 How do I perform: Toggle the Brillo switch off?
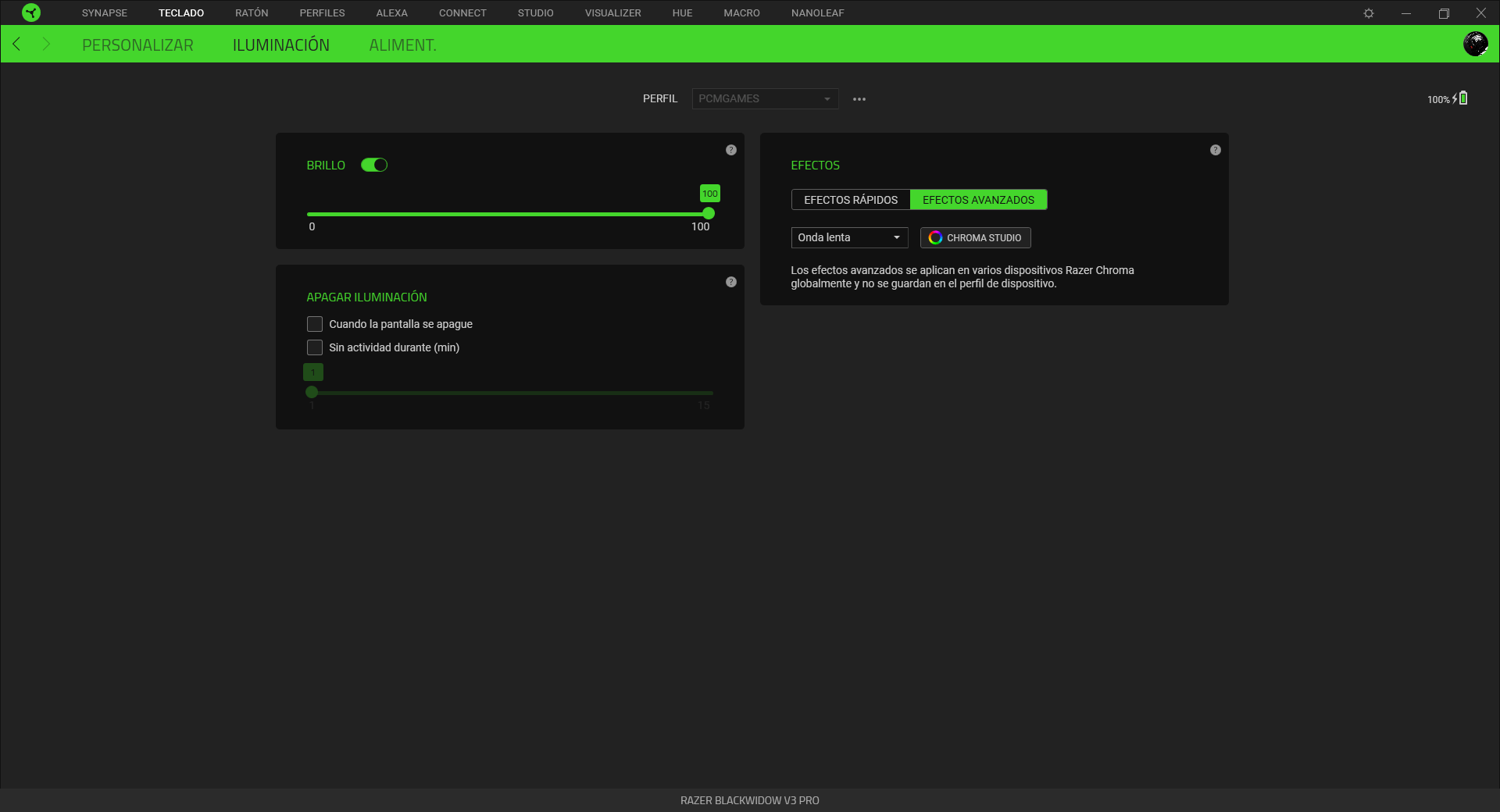pos(374,165)
